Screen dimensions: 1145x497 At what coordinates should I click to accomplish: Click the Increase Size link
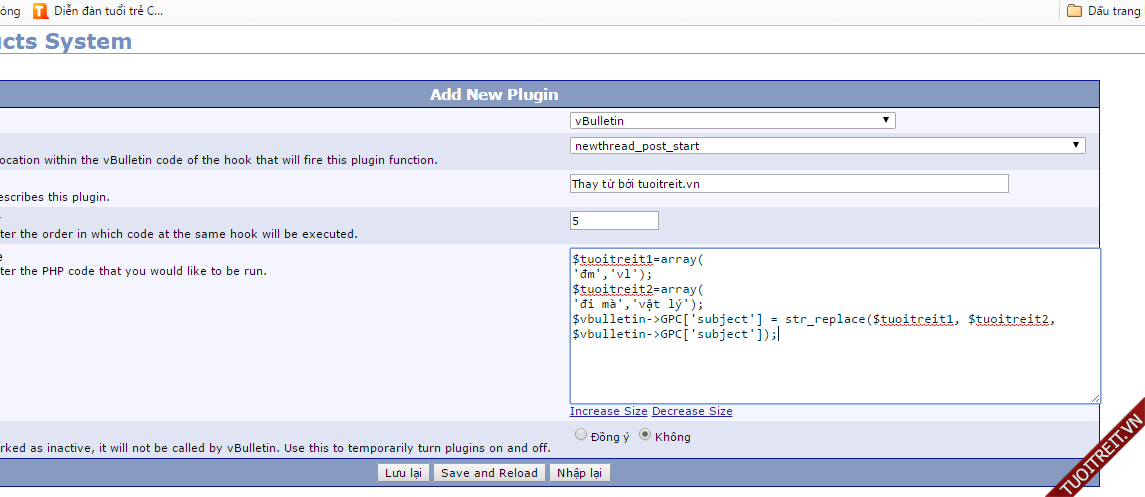click(609, 411)
